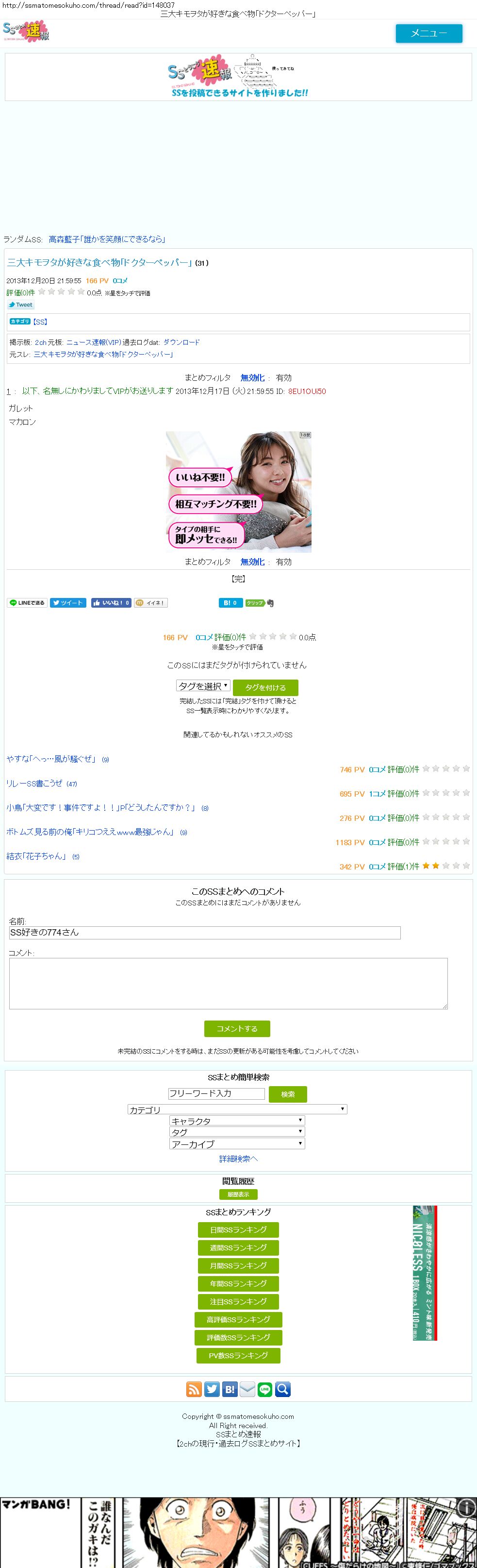Switch lower まとめフィルタ to 無効化
This screenshot has height=1568, width=477.
click(x=252, y=562)
